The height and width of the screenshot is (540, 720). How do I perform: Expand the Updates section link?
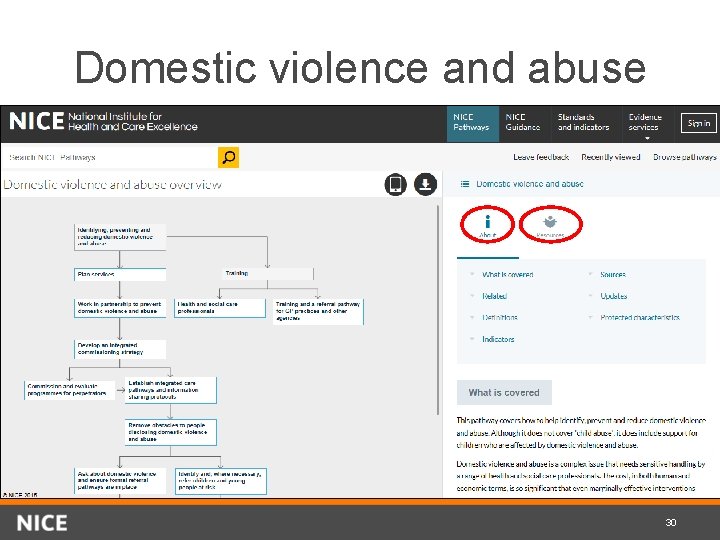613,296
